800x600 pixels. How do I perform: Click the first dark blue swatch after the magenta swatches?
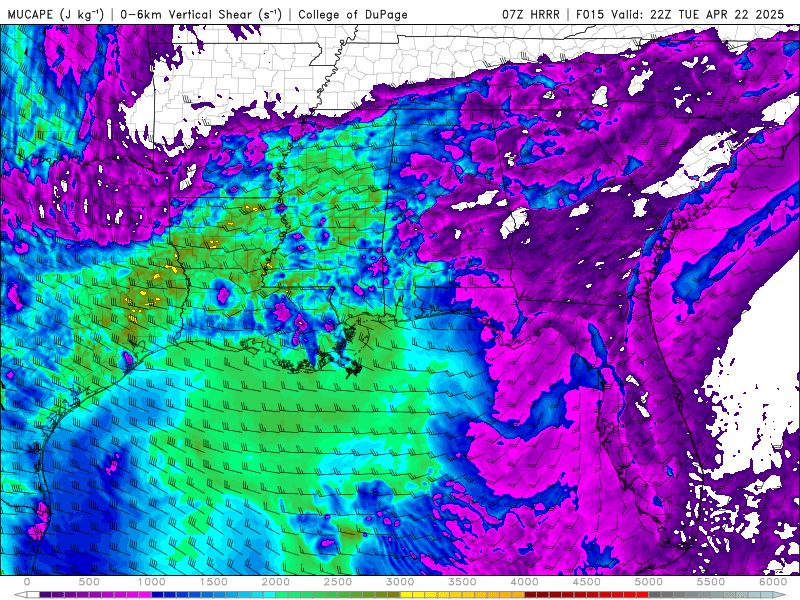[157, 594]
